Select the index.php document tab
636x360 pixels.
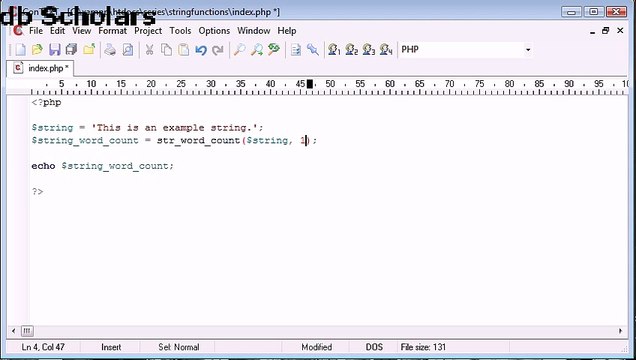[40, 68]
